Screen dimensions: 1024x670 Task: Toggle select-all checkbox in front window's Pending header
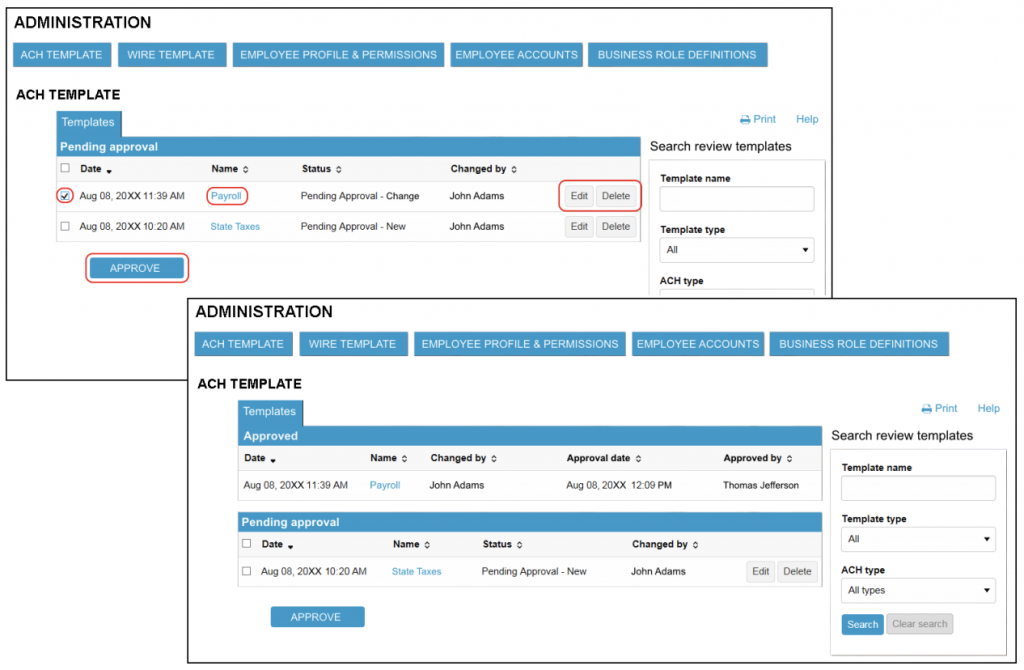[247, 545]
